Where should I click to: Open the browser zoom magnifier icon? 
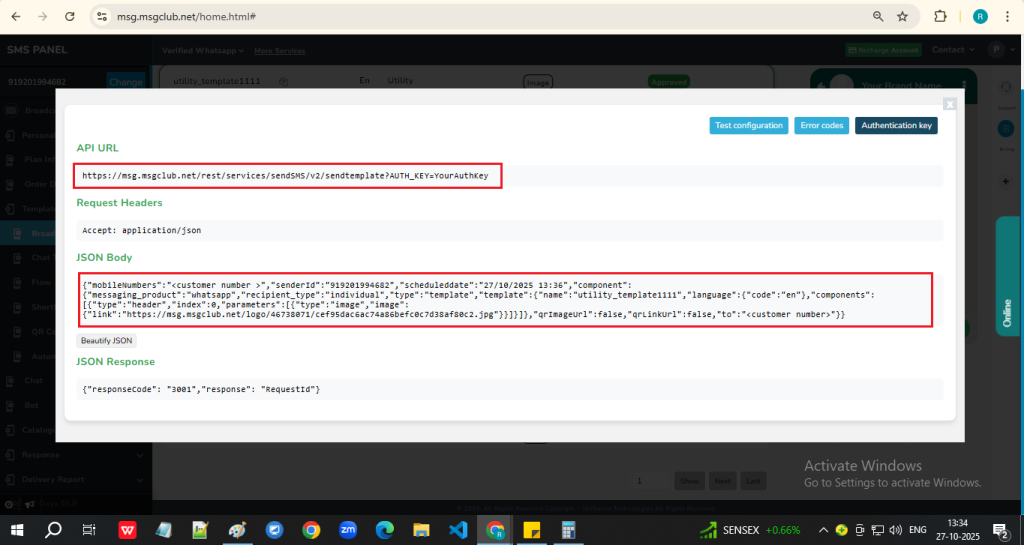[877, 17]
